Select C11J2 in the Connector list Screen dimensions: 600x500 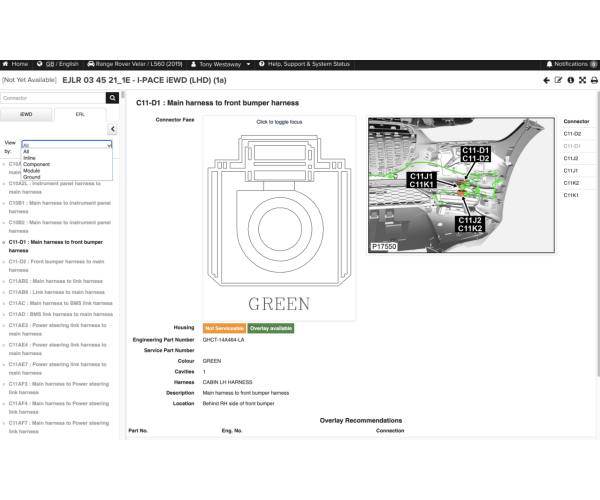(571, 158)
